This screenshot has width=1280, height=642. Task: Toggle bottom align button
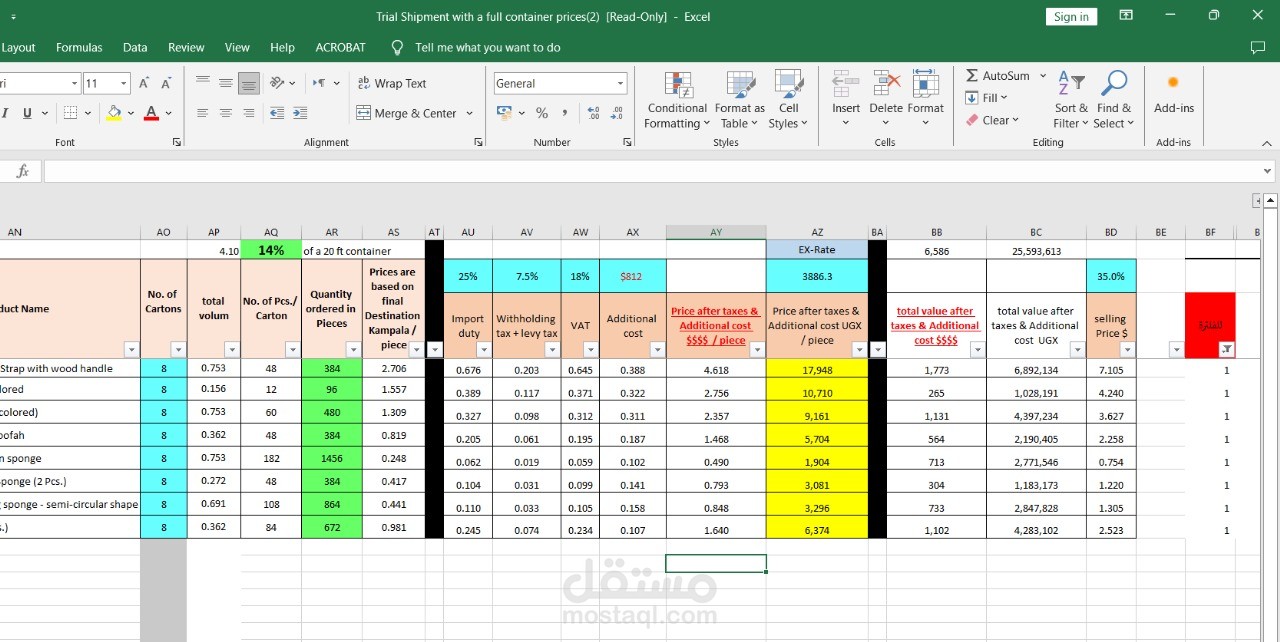249,83
